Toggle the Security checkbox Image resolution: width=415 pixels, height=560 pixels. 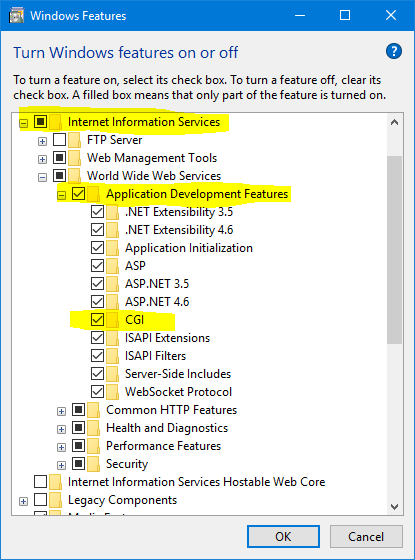tap(79, 464)
